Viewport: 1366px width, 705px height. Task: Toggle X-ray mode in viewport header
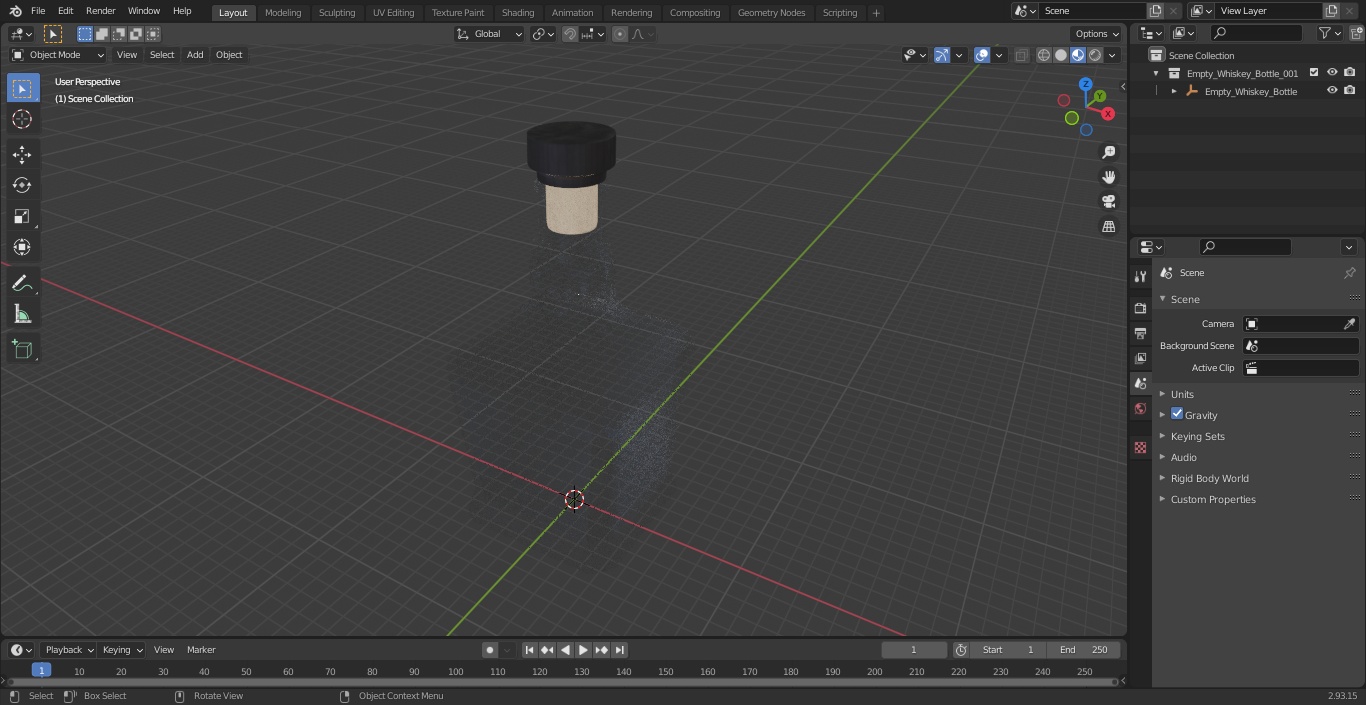tap(1021, 55)
